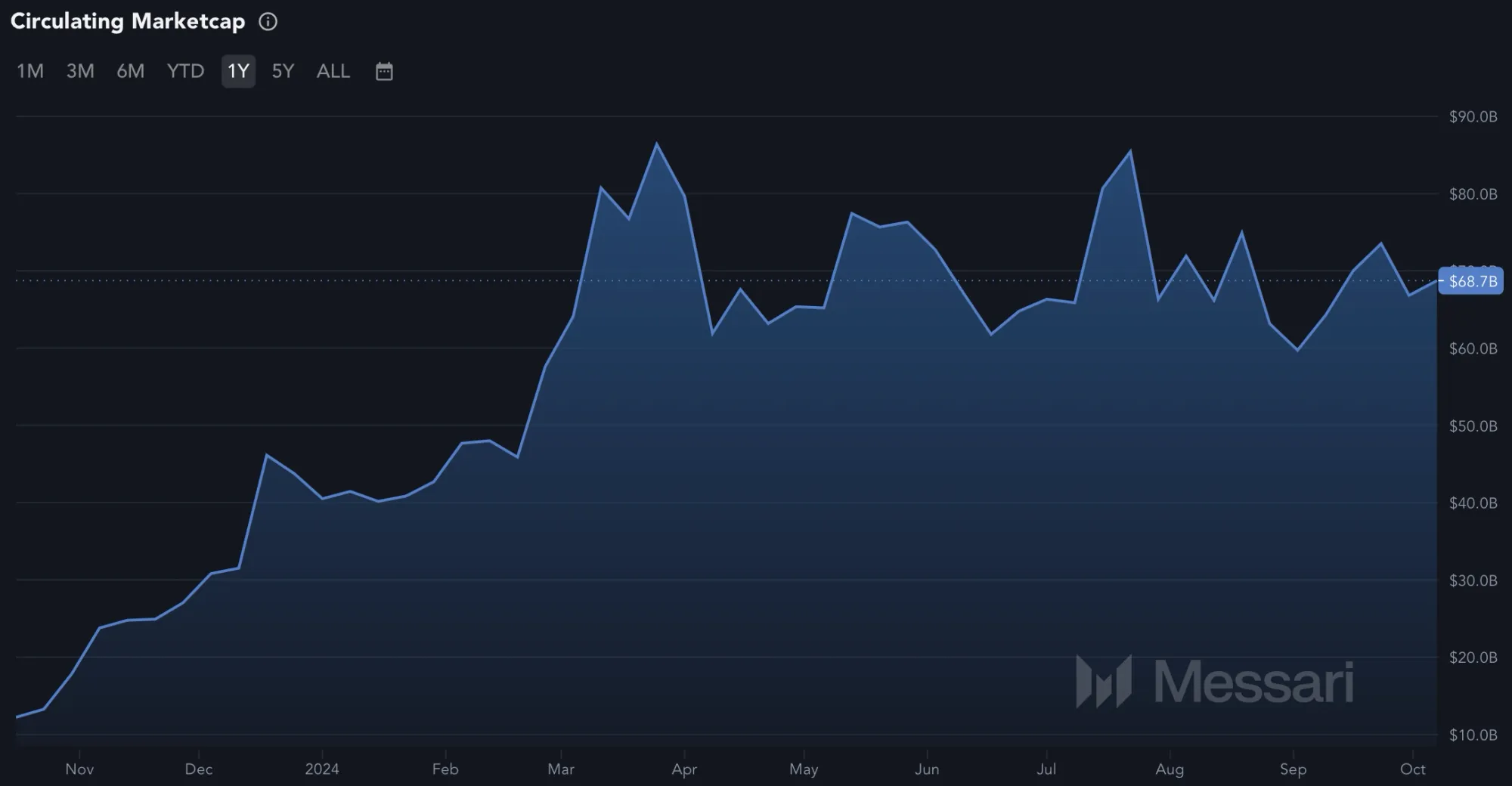Click the Jul label on time axis
Image resolution: width=1512 pixels, height=786 pixels.
tap(1046, 769)
